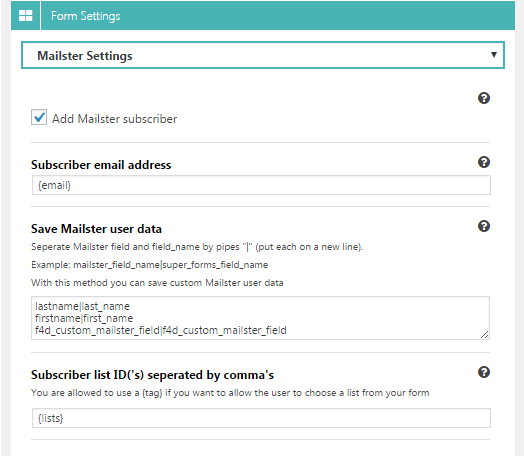524x456 pixels.
Task: Click the 'Save Mailster user data' heading
Action: (x=96, y=229)
